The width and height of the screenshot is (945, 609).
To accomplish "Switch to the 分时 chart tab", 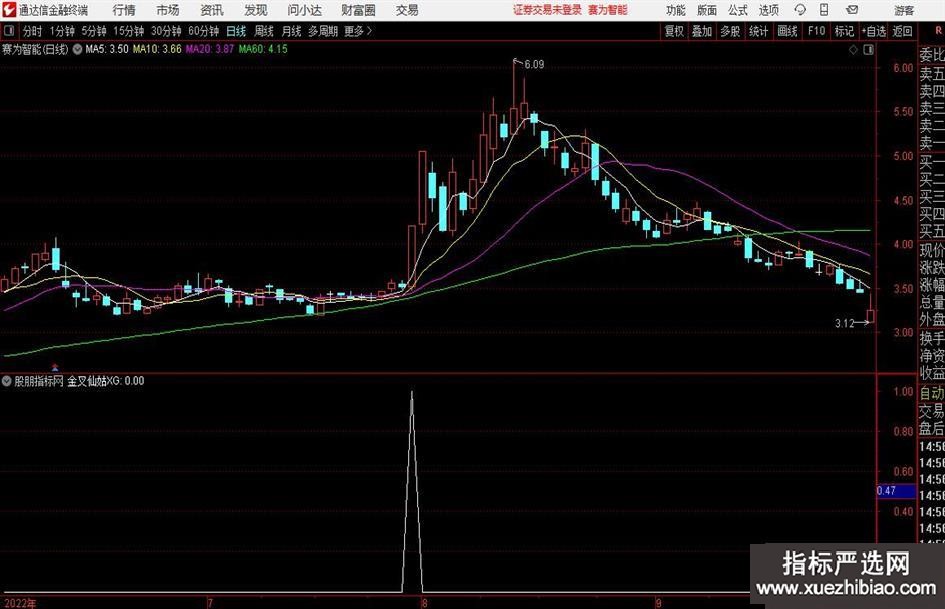I will tap(32, 31).
